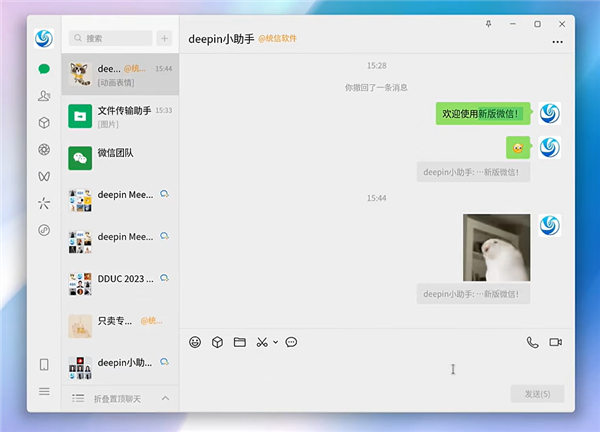
Task: Open the phone icon in sidebar
Action: pos(44,365)
